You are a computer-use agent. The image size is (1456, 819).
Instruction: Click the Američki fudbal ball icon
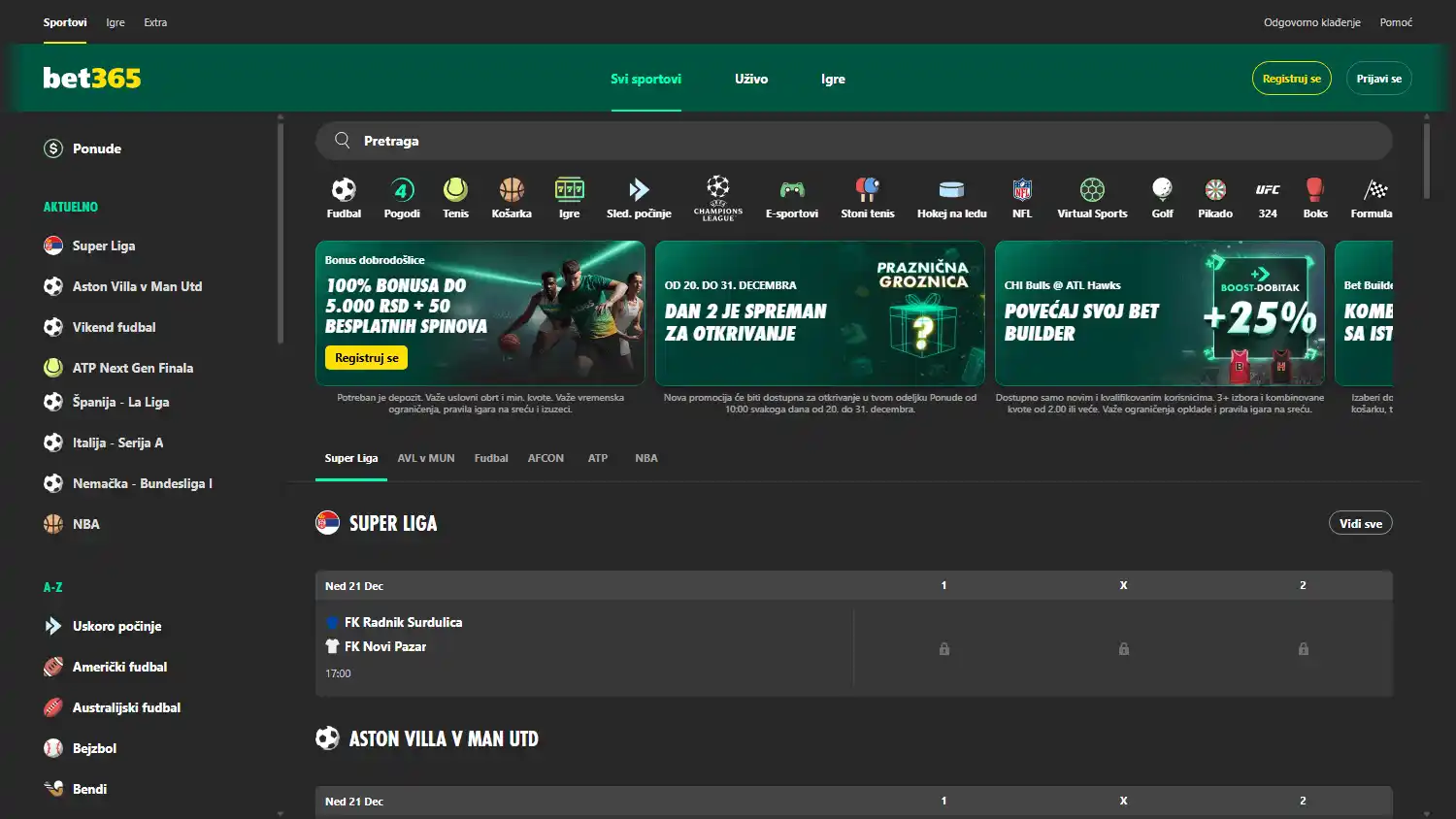53,667
